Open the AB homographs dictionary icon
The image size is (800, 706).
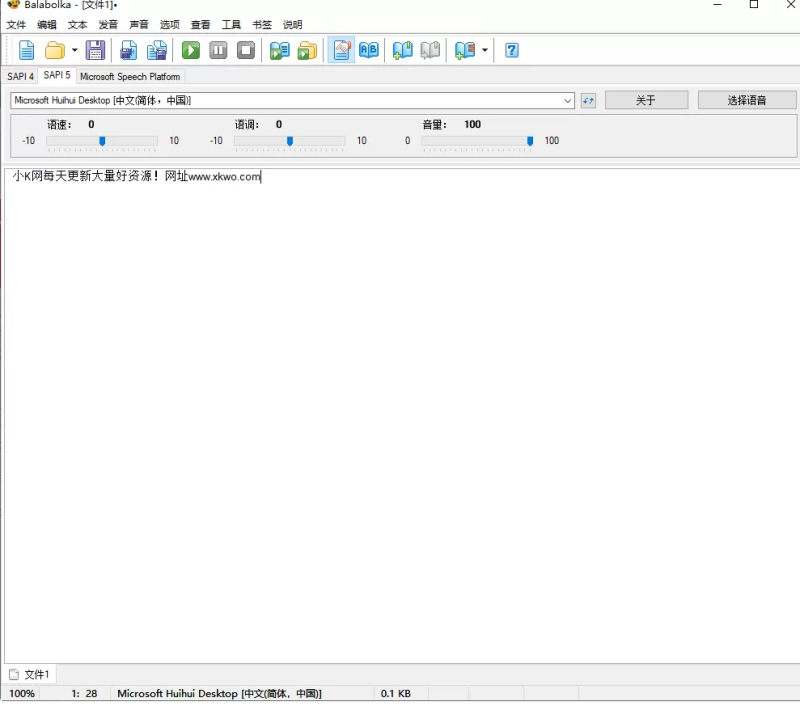tap(369, 50)
